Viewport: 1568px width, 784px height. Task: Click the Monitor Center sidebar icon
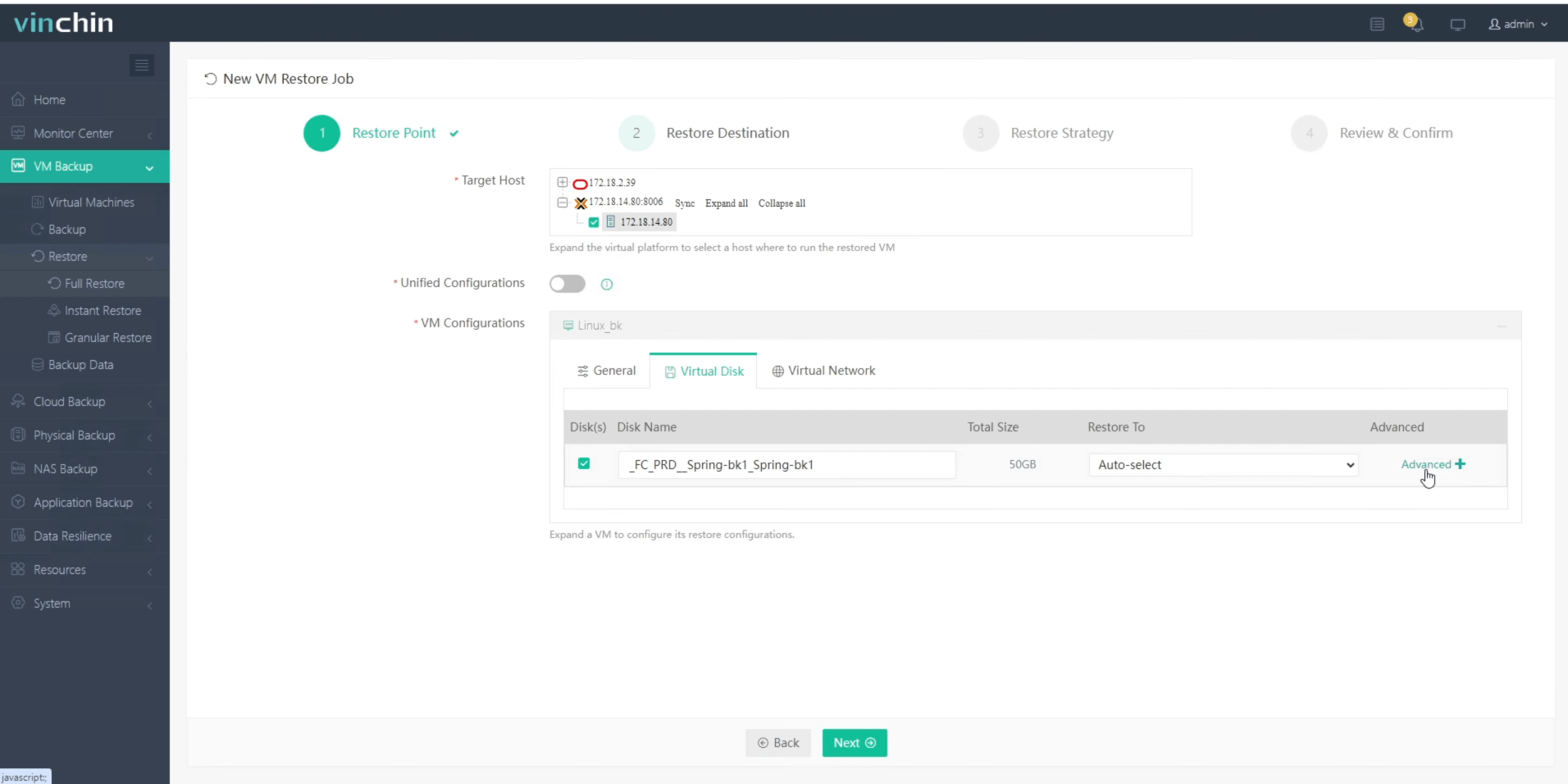18,133
